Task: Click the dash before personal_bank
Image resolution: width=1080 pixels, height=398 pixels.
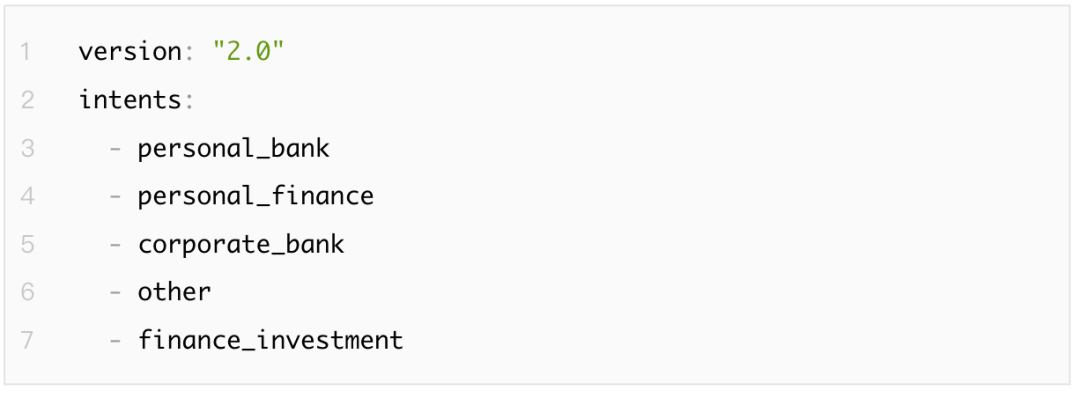Action: [115, 149]
